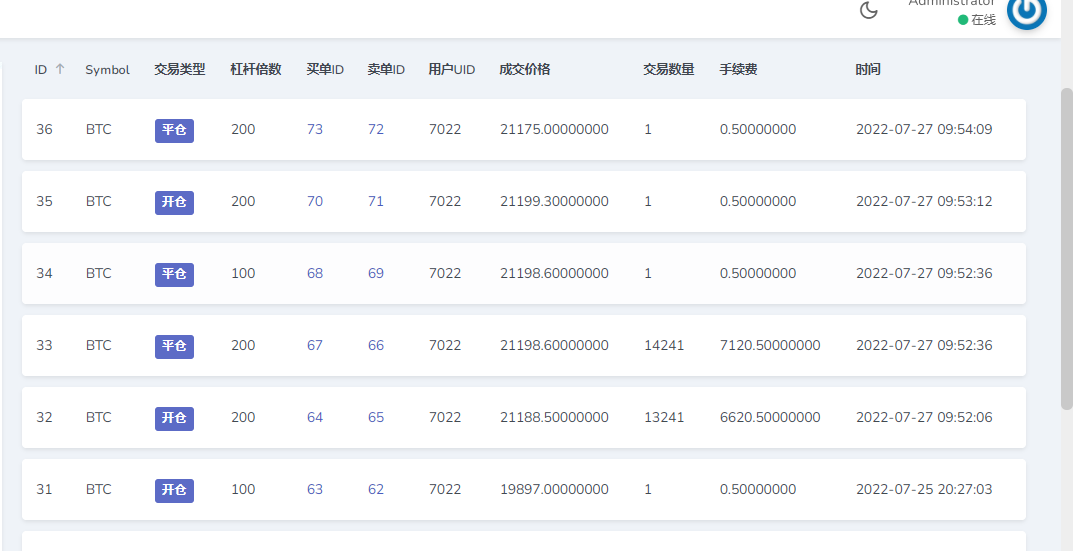Open the Administrator avatar menu
The height and width of the screenshot is (551, 1073).
pos(1026,12)
